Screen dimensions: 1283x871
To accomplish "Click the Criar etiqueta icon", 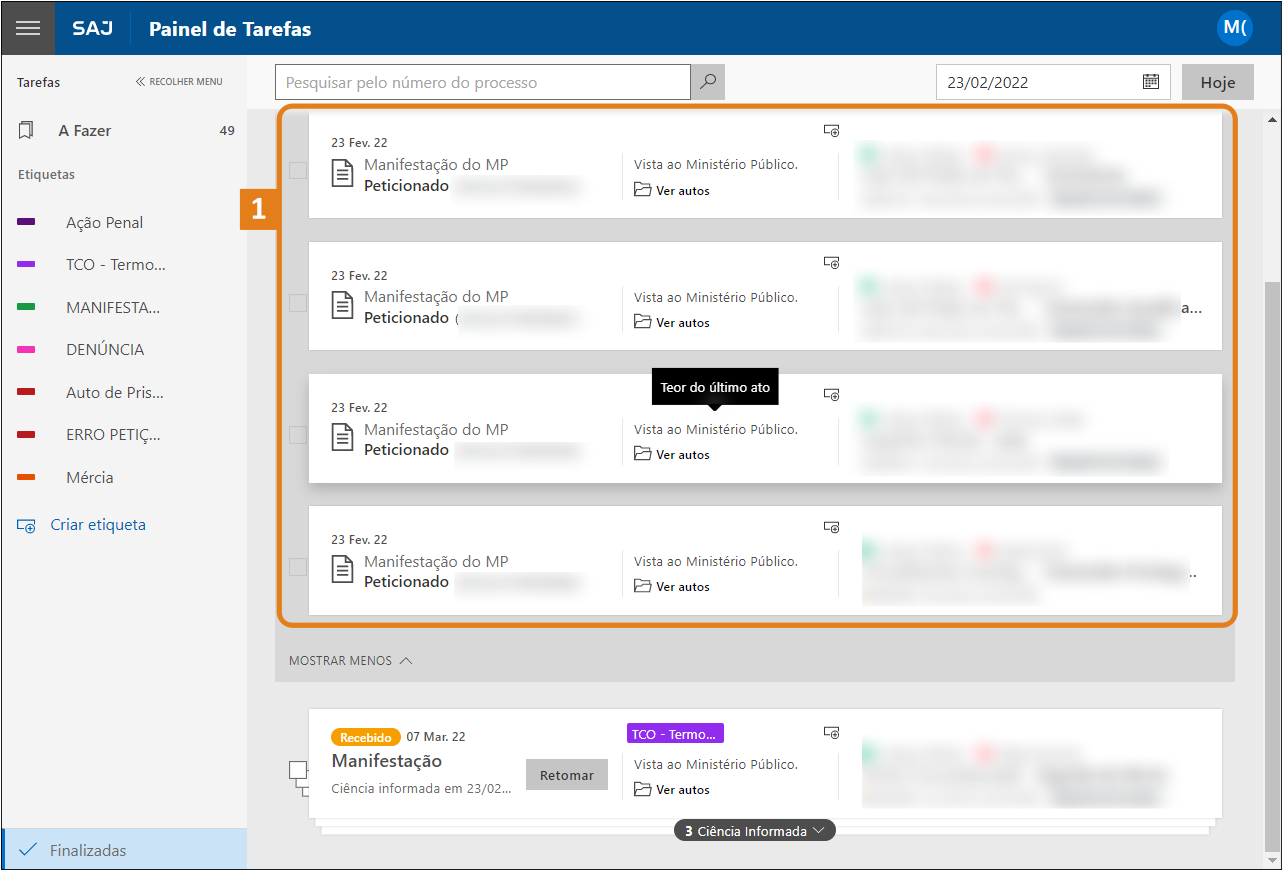I will 26,525.
